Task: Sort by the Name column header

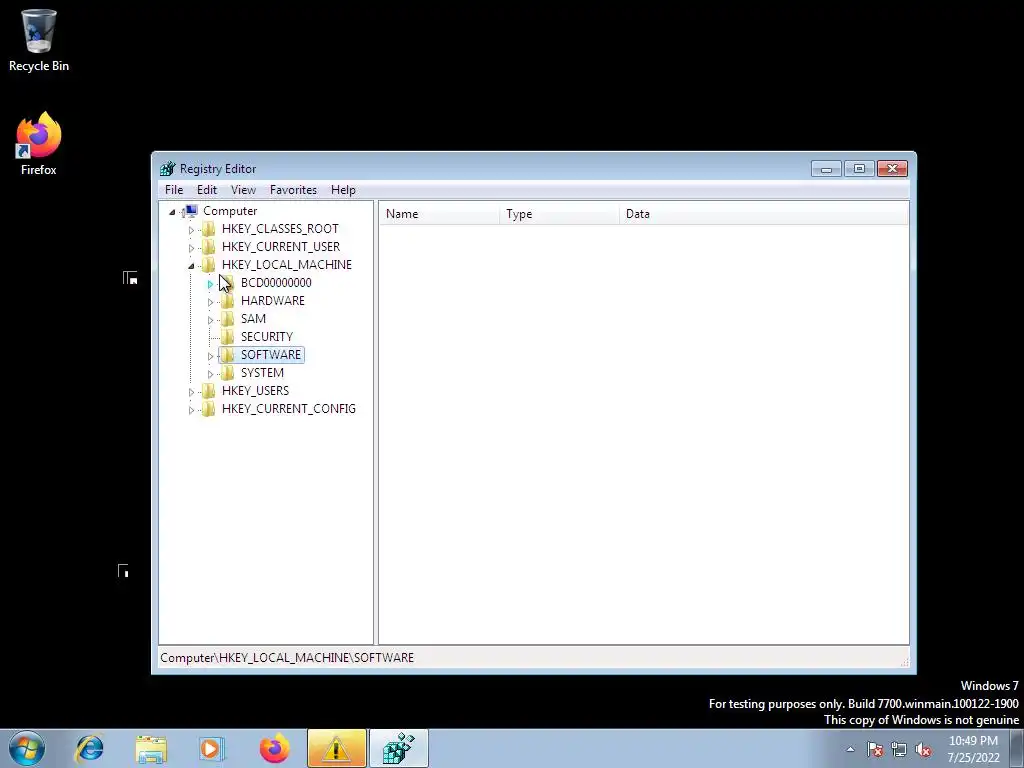Action: tap(440, 214)
